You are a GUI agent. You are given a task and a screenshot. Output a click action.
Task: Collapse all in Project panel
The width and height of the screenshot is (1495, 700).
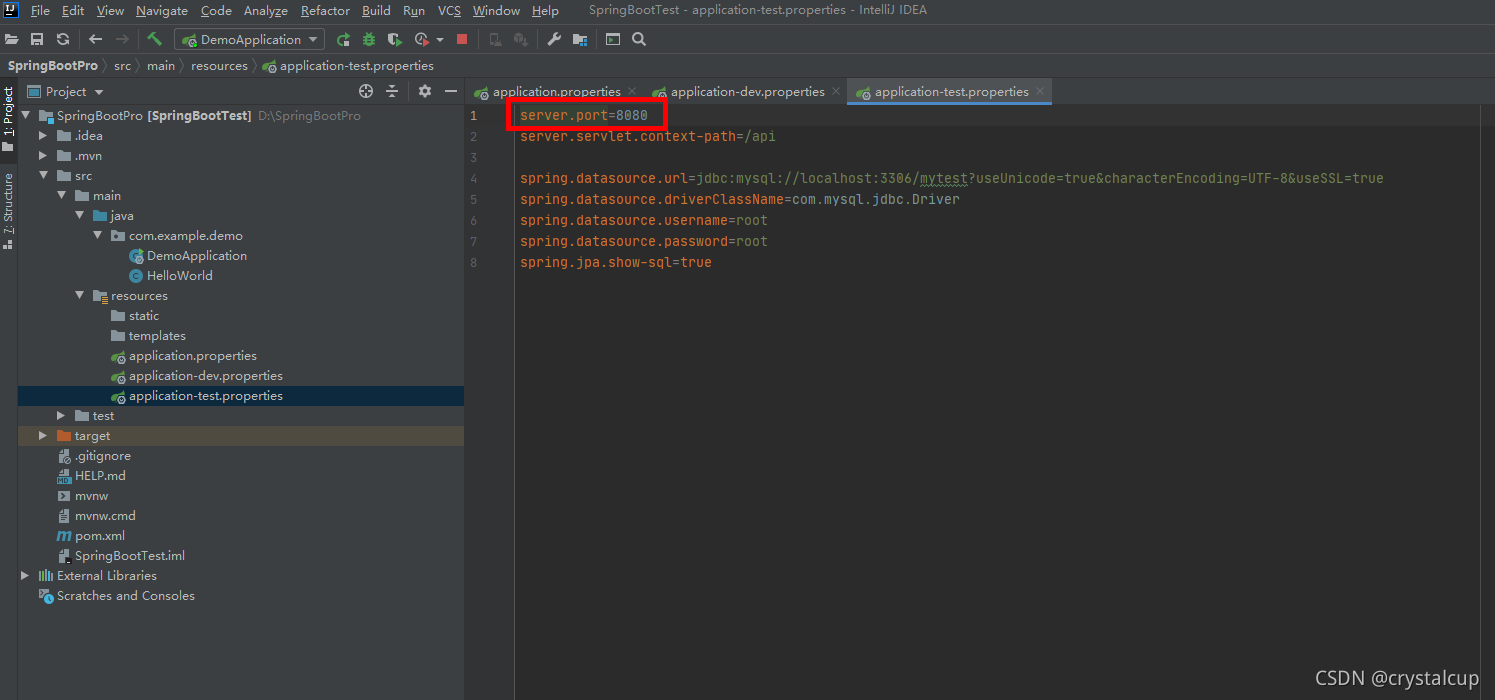[392, 91]
